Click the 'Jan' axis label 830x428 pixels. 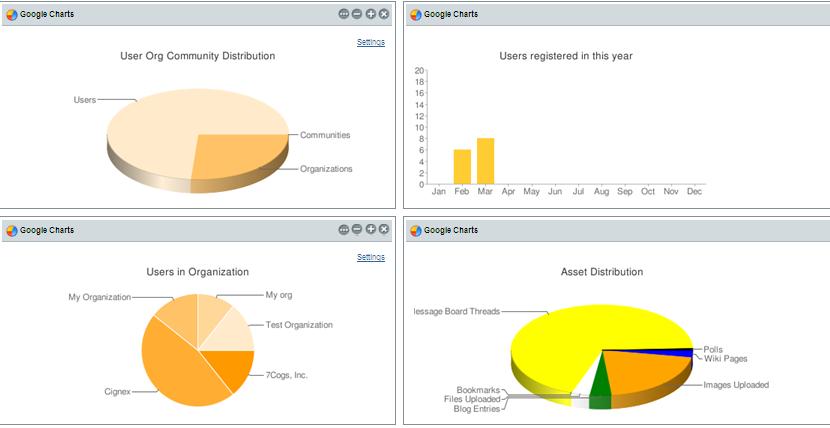[x=439, y=192]
